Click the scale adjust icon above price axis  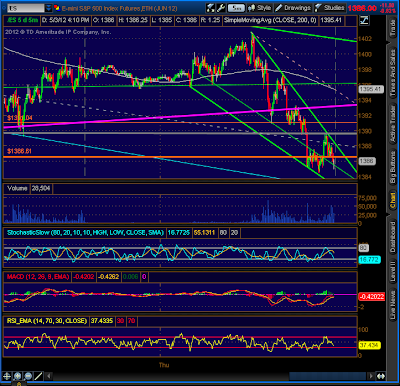pos(364,20)
